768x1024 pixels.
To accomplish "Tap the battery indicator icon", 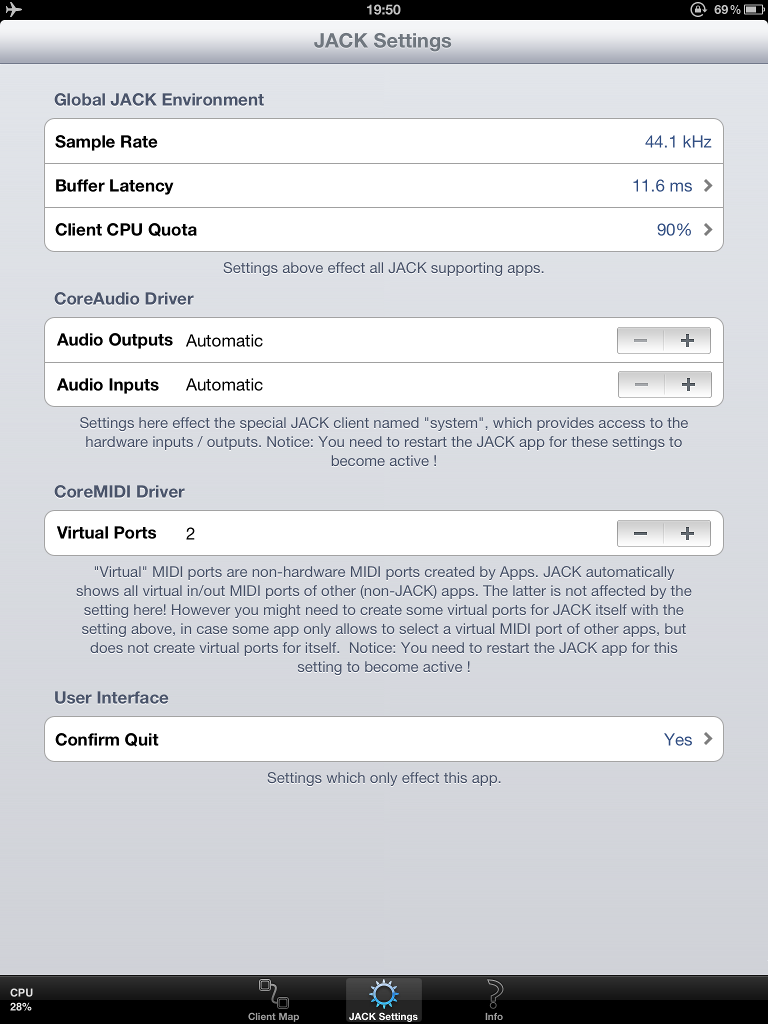I will [x=754, y=9].
